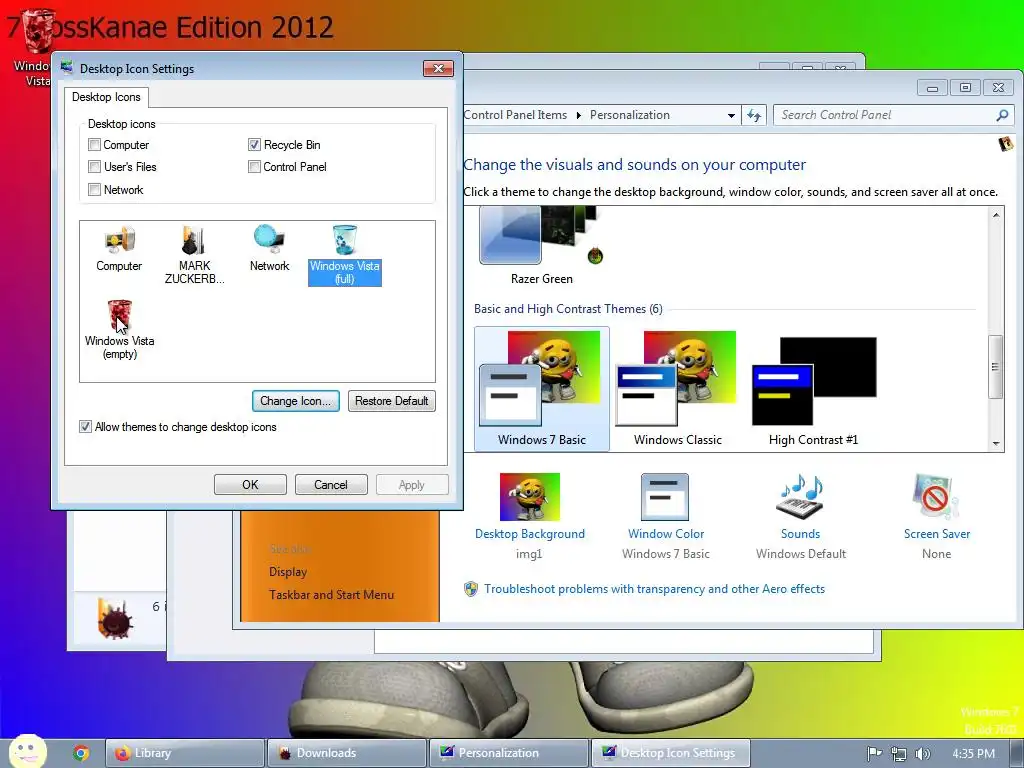Viewport: 1024px width, 768px height.
Task: Click the volume speaker tray icon
Action: point(922,754)
